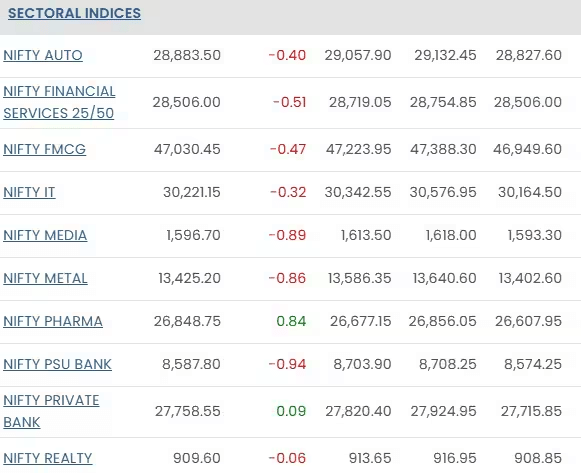
Task: Open the NIFTY PHARMA index link
Action: click(x=53, y=321)
